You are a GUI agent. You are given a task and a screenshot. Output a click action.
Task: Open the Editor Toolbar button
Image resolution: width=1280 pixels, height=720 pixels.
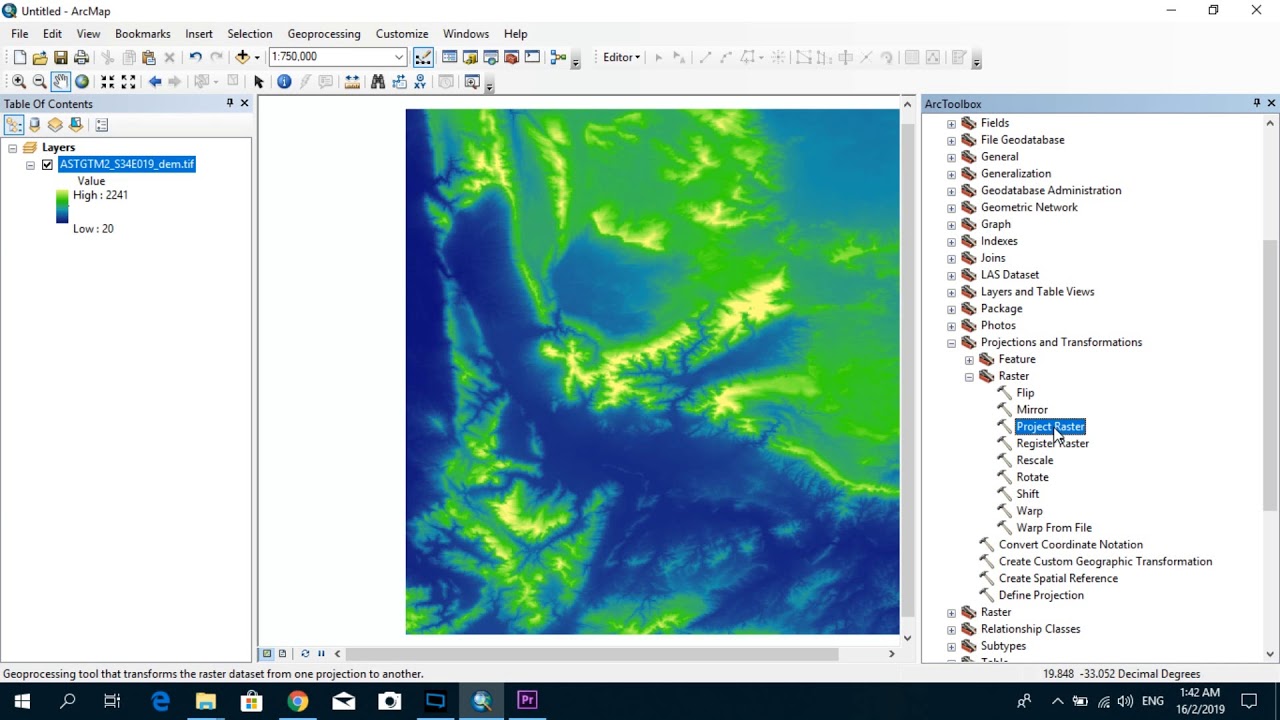(x=423, y=57)
